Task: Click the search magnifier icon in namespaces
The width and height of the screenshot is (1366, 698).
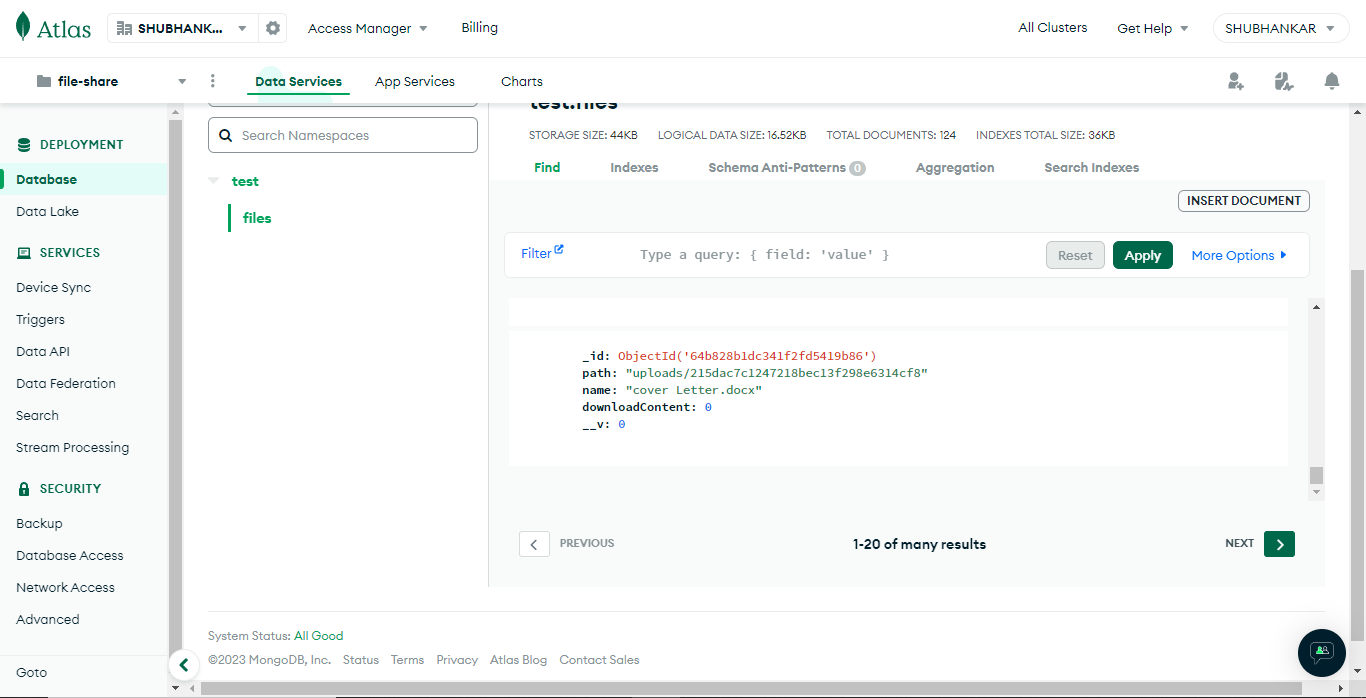Action: click(225, 135)
